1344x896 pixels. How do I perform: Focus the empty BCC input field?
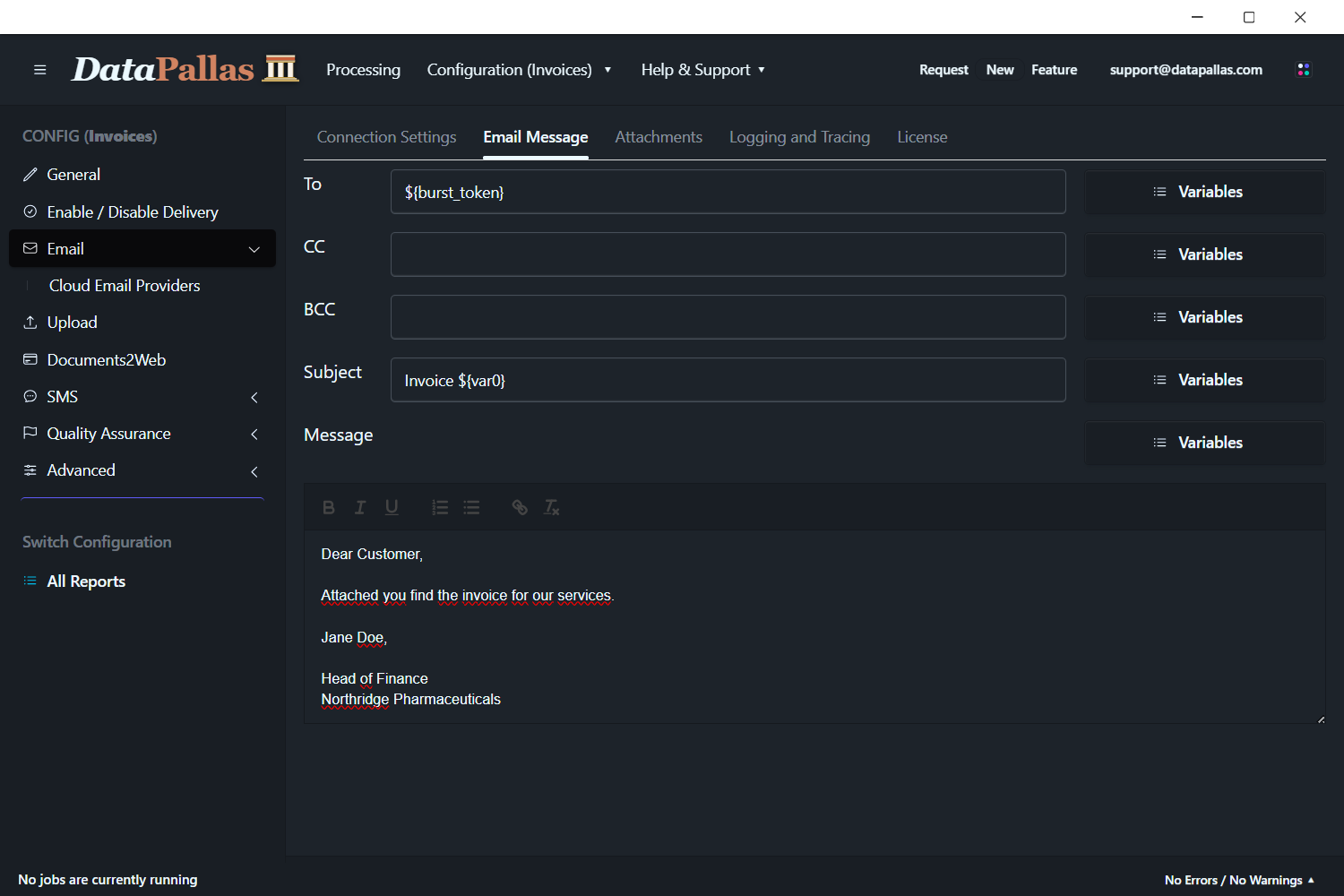click(728, 317)
